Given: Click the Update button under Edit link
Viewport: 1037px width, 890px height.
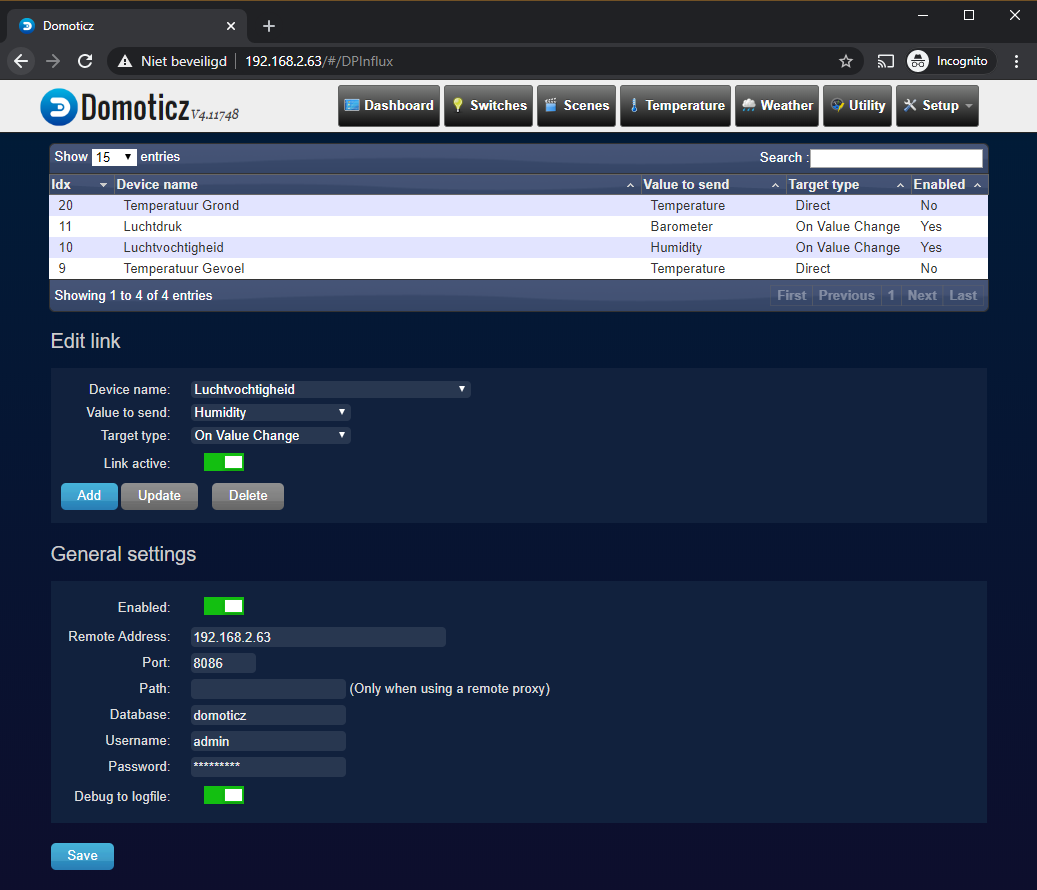Looking at the screenshot, I should 159,496.
